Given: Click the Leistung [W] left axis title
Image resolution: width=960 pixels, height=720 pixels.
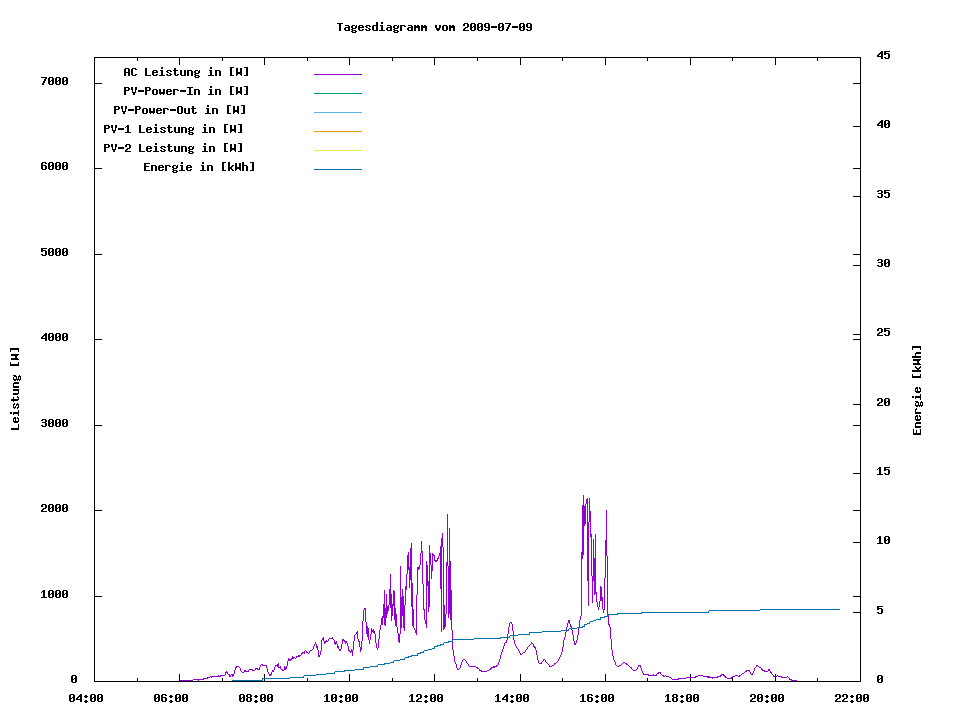Looking at the screenshot, I should [x=15, y=389].
